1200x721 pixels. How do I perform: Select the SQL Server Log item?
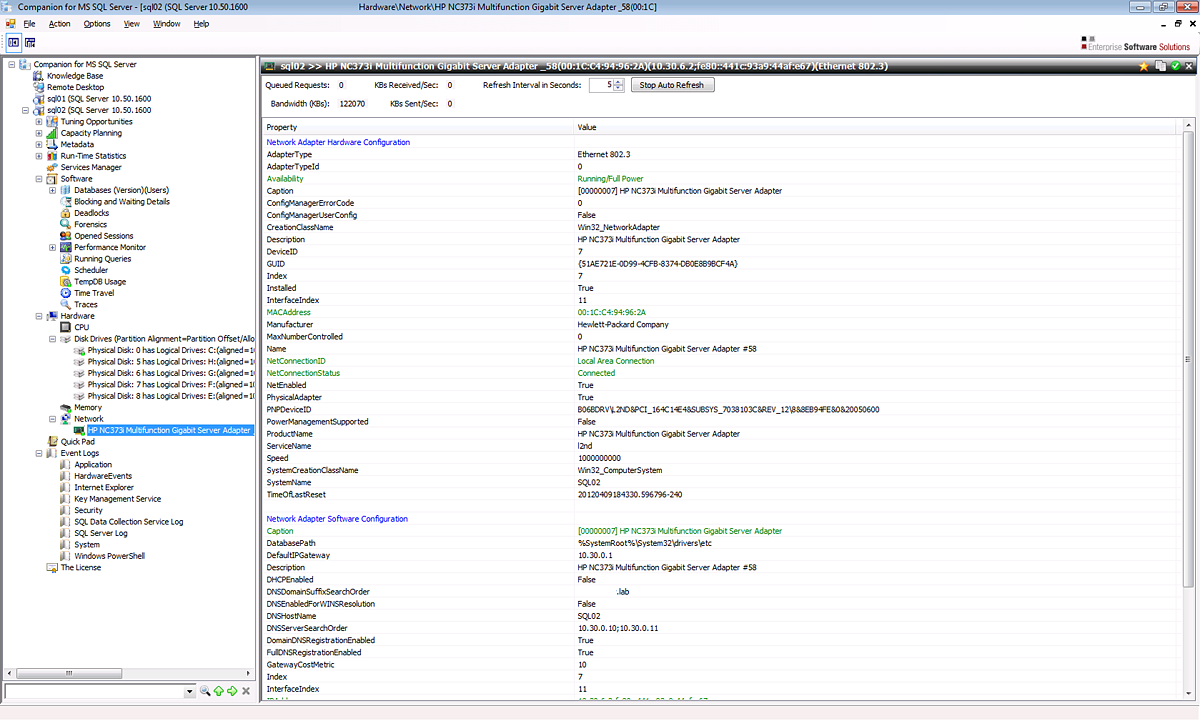[101, 533]
